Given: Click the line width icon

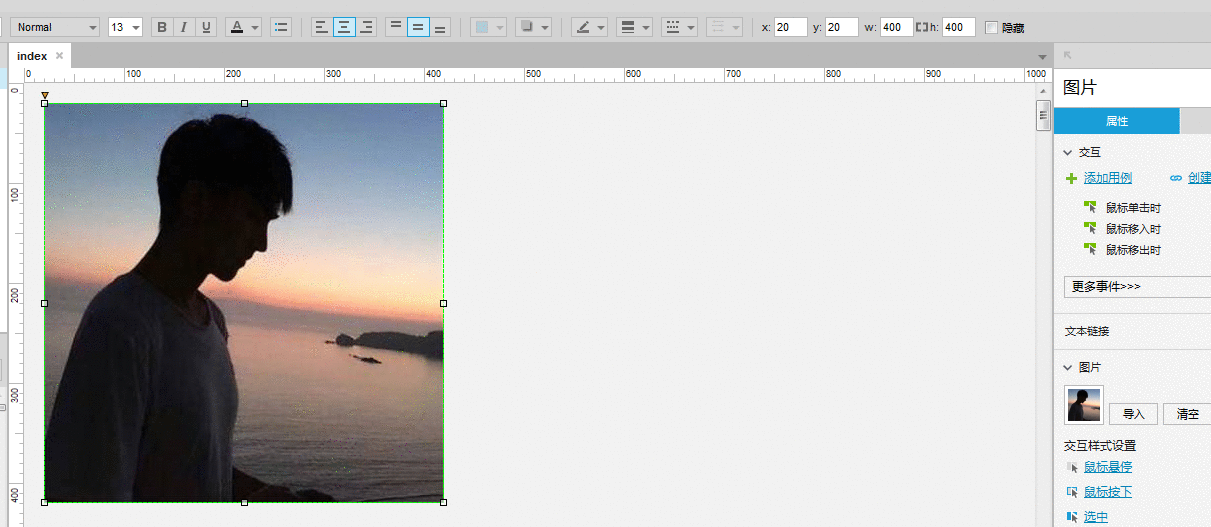Looking at the screenshot, I should (x=628, y=27).
